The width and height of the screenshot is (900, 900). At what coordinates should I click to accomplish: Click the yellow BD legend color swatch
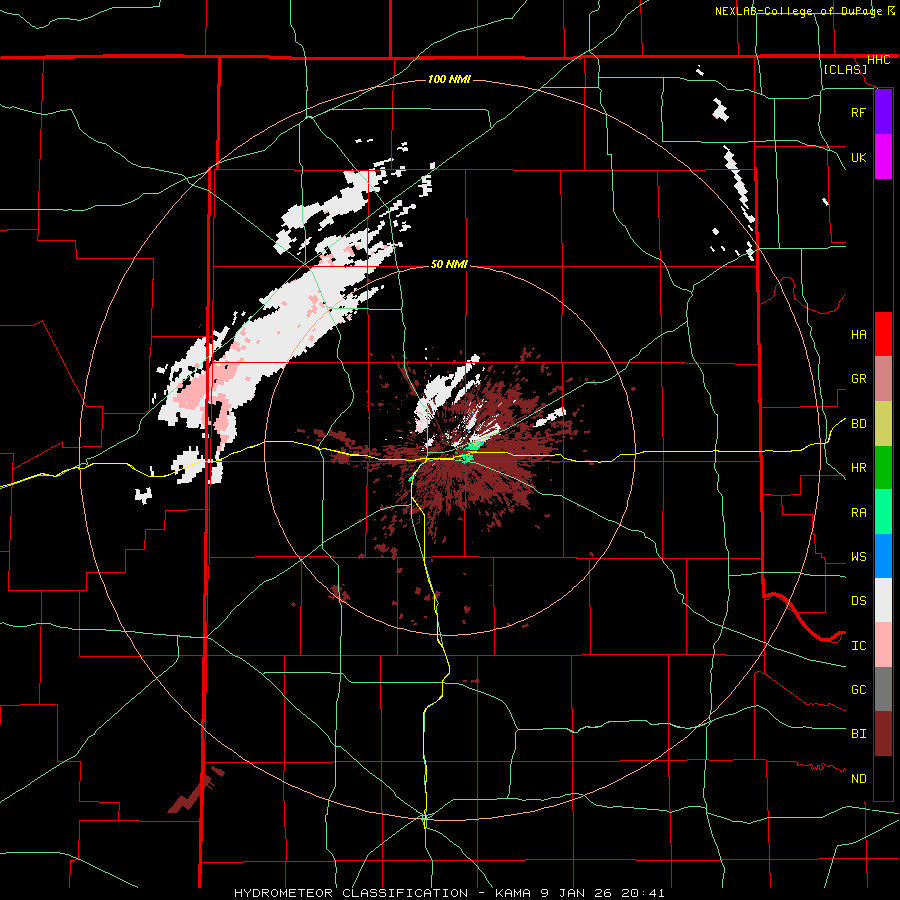pos(883,424)
